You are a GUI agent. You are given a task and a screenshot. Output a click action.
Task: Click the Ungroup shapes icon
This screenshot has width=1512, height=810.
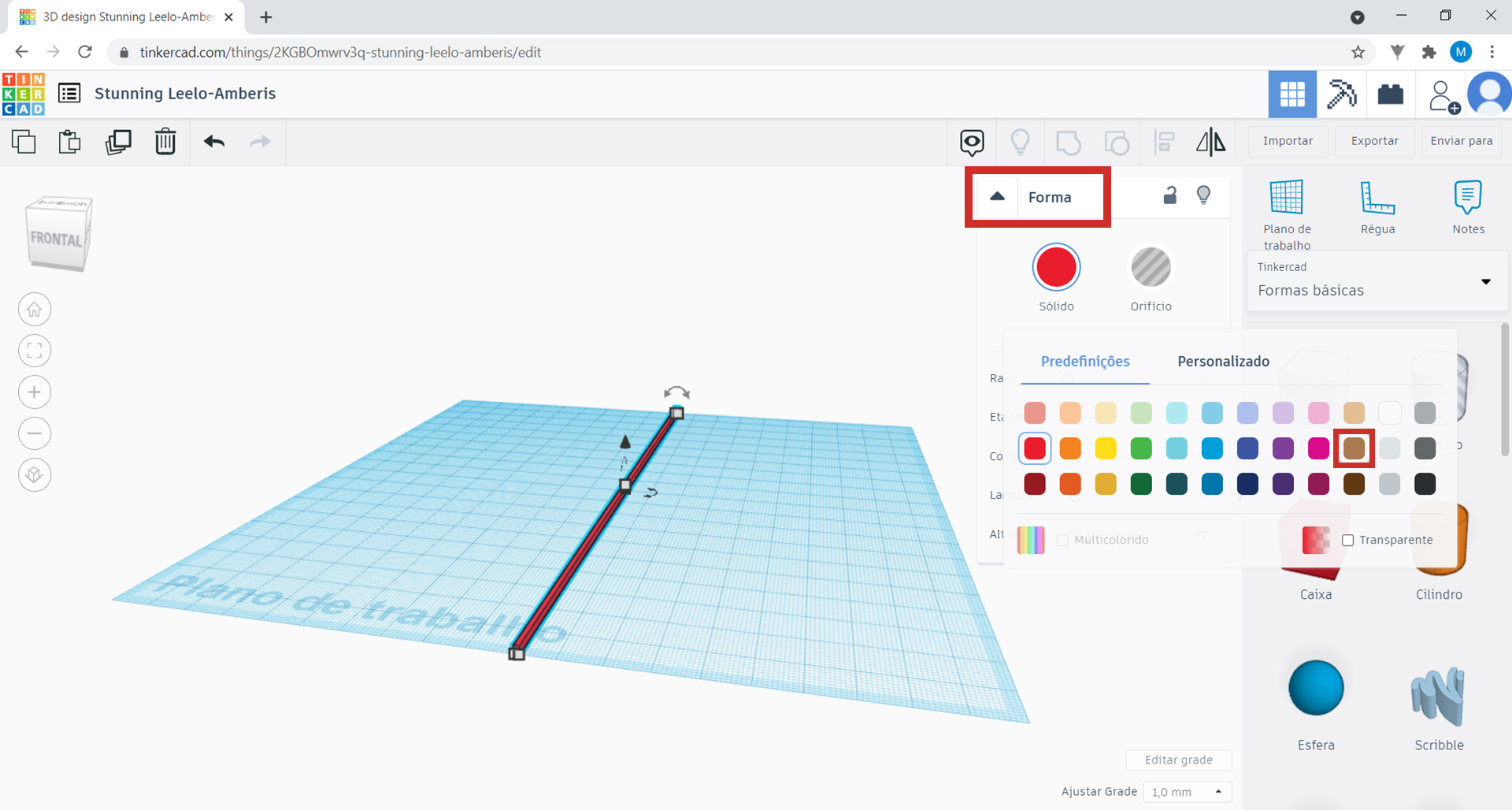[1117, 143]
